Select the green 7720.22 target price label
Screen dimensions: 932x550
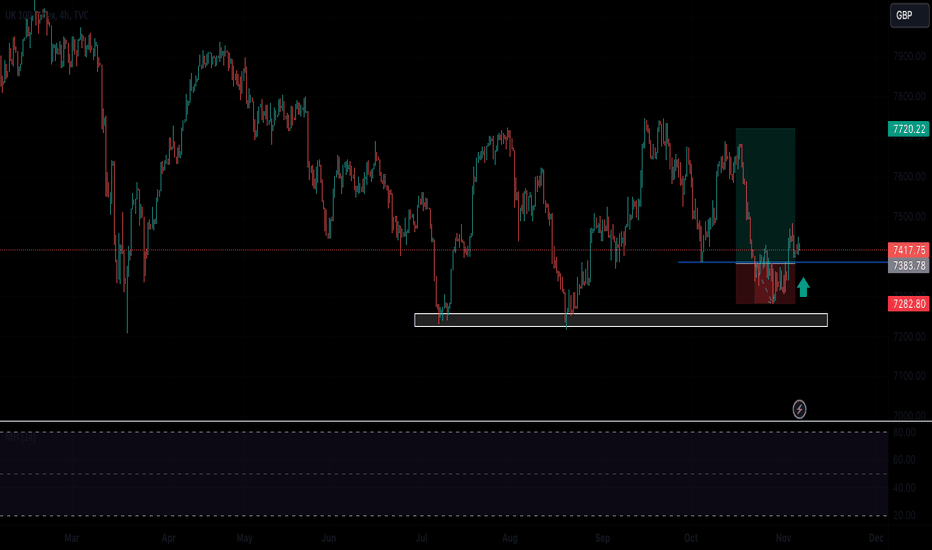[909, 129]
